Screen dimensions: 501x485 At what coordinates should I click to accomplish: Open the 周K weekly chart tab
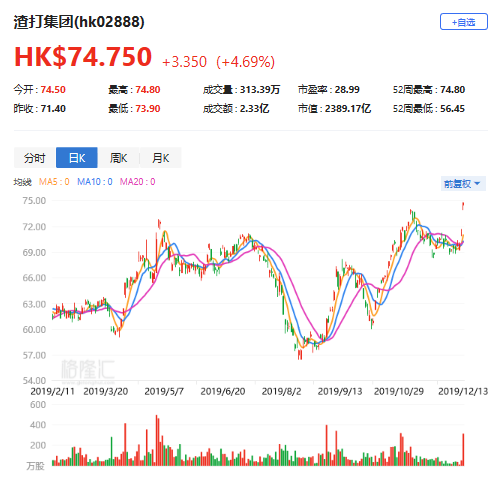[119, 158]
